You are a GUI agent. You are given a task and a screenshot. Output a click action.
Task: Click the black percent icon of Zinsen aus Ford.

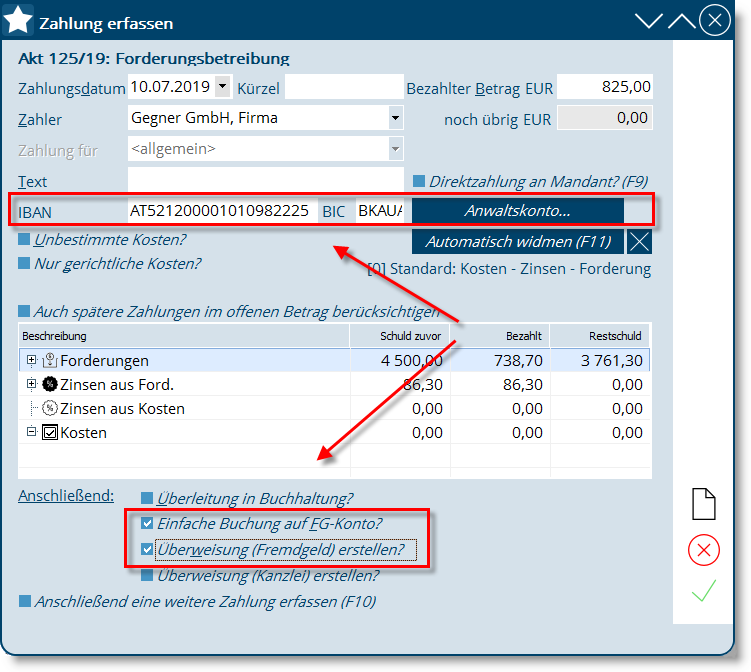click(x=50, y=384)
